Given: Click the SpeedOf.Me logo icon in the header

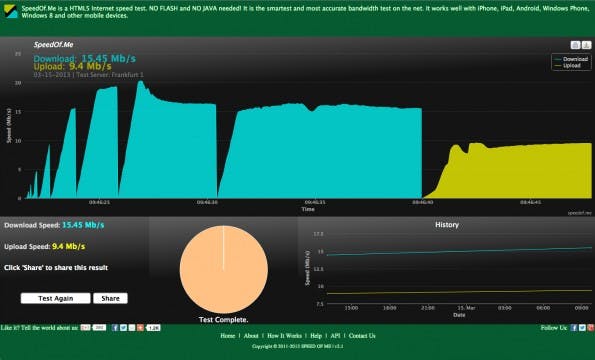Looking at the screenshot, I should pos(11,11).
